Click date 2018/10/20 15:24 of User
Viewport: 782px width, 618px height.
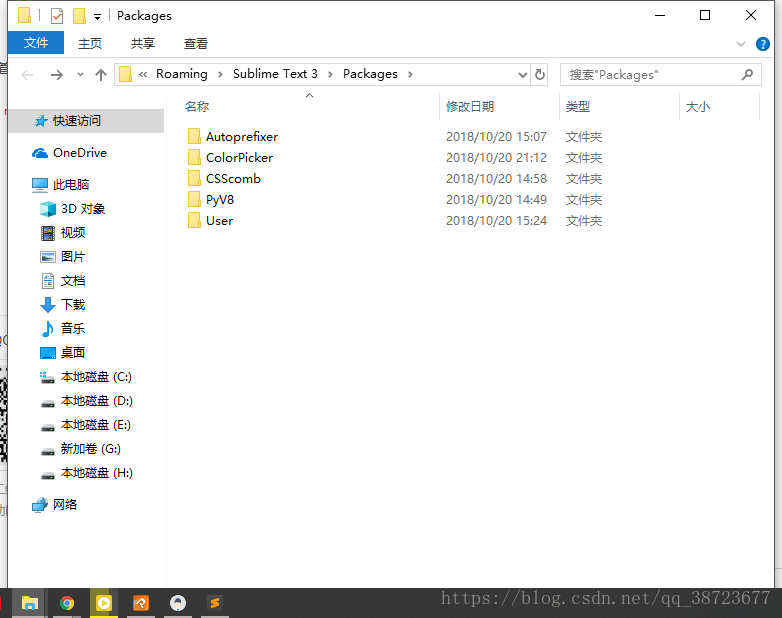pyautogui.click(x=496, y=220)
